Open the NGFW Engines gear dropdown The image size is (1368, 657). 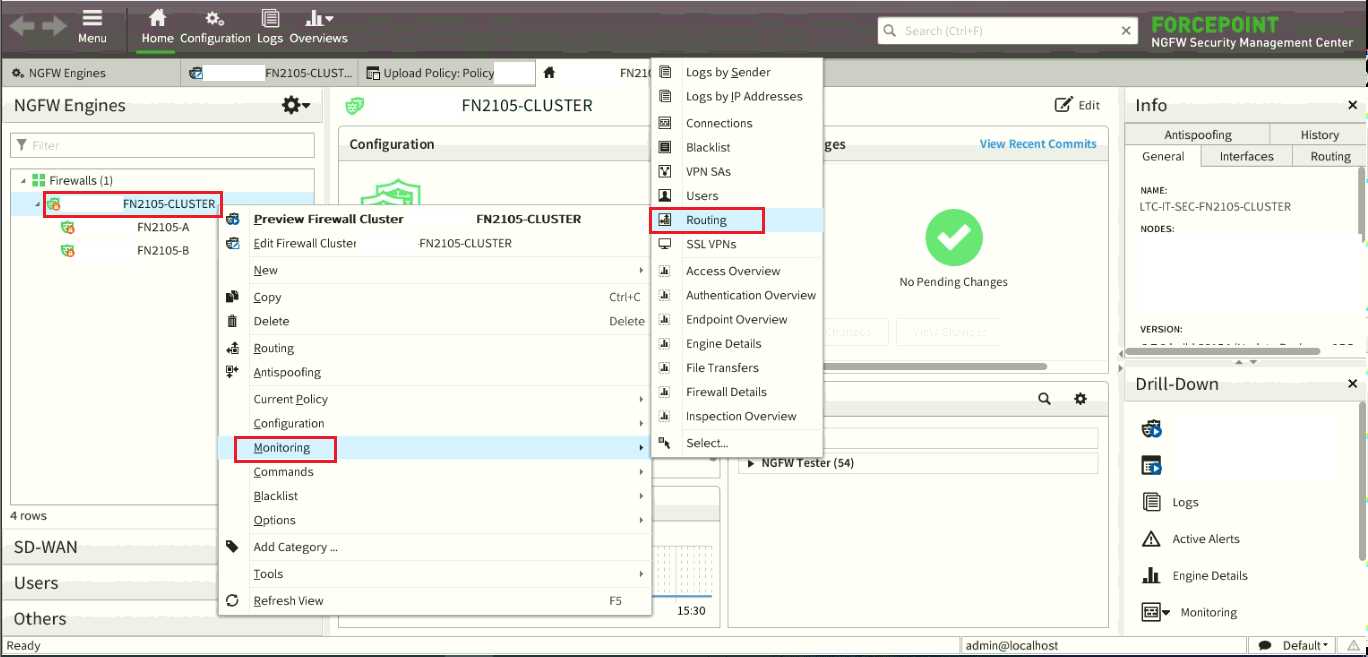(295, 105)
